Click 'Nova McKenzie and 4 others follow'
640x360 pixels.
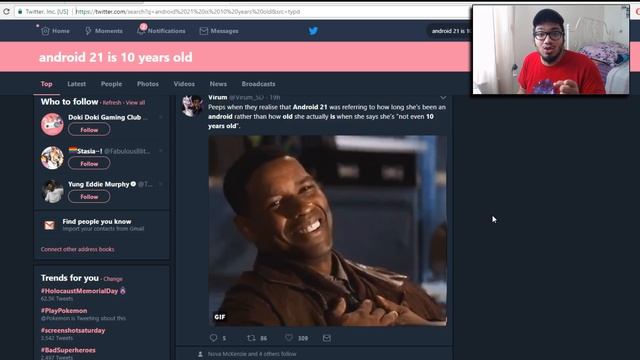point(252,354)
